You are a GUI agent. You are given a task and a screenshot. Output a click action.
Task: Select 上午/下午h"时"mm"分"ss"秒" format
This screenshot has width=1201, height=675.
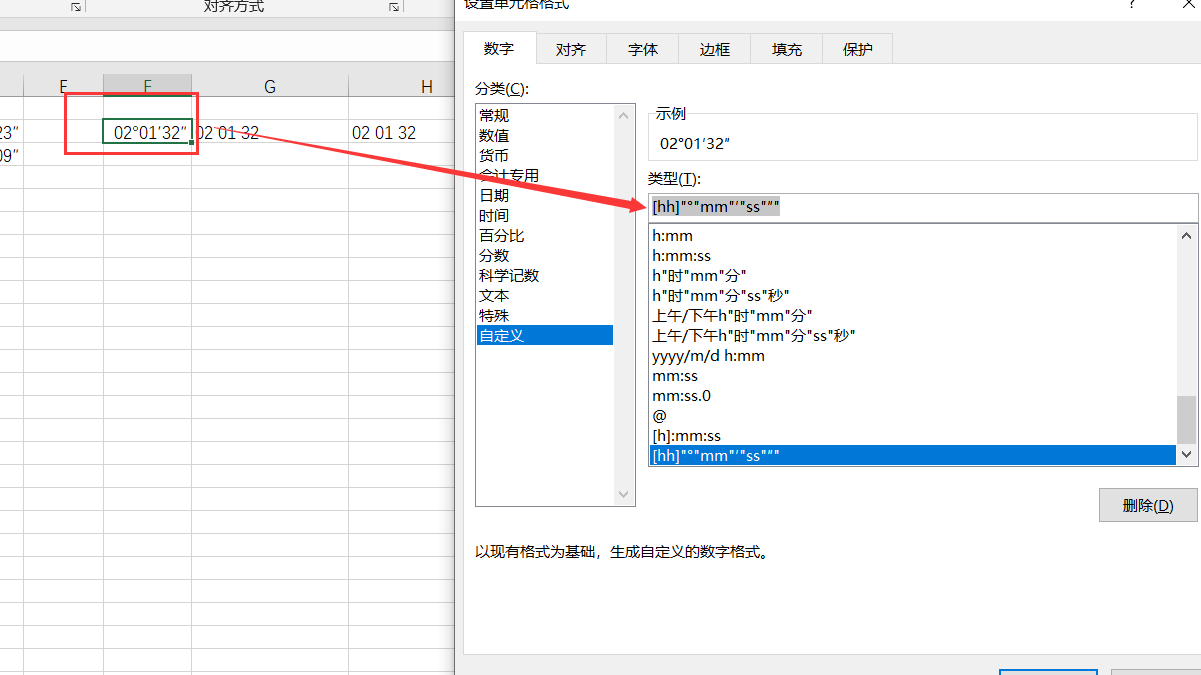[913, 336]
